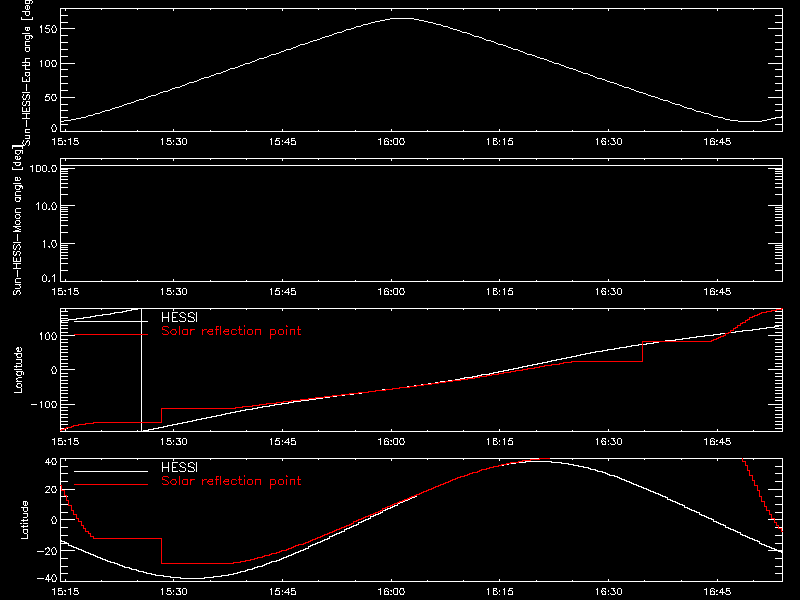This screenshot has width=800, height=600.
Task: Click the Latitude axis title
Action: 24,520
